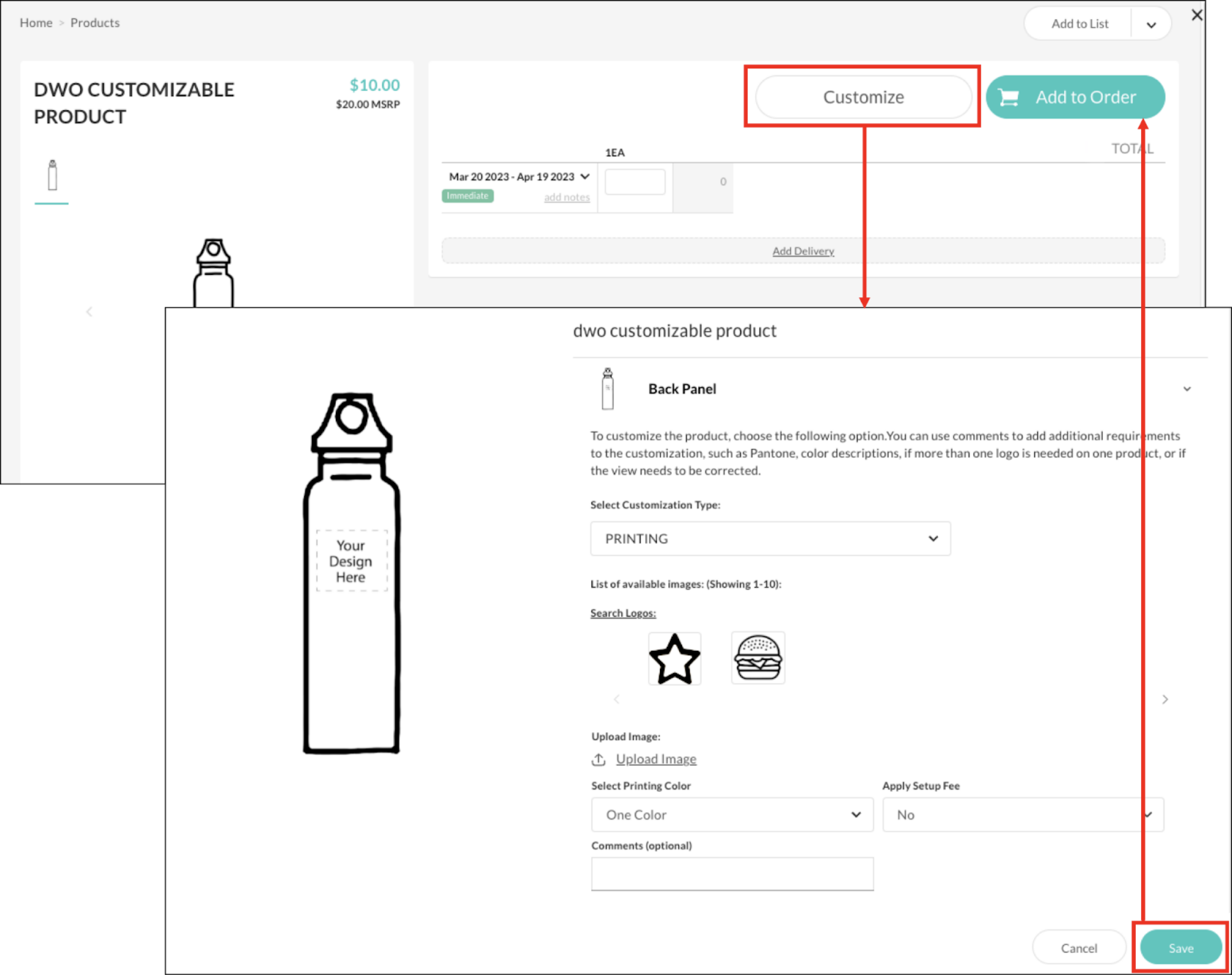Click the Save button

tap(1181, 948)
